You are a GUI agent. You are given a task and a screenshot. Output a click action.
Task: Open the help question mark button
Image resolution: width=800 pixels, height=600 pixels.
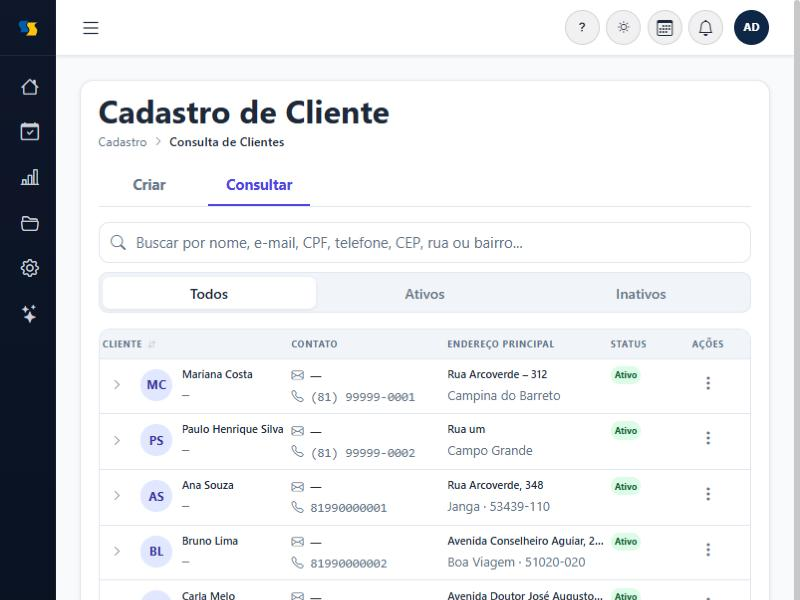582,28
